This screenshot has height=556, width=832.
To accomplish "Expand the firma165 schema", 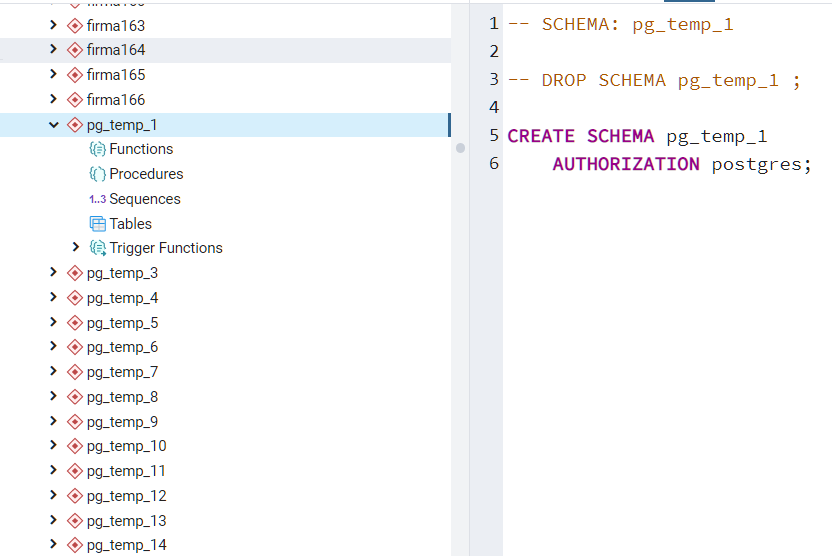I will tap(54, 75).
